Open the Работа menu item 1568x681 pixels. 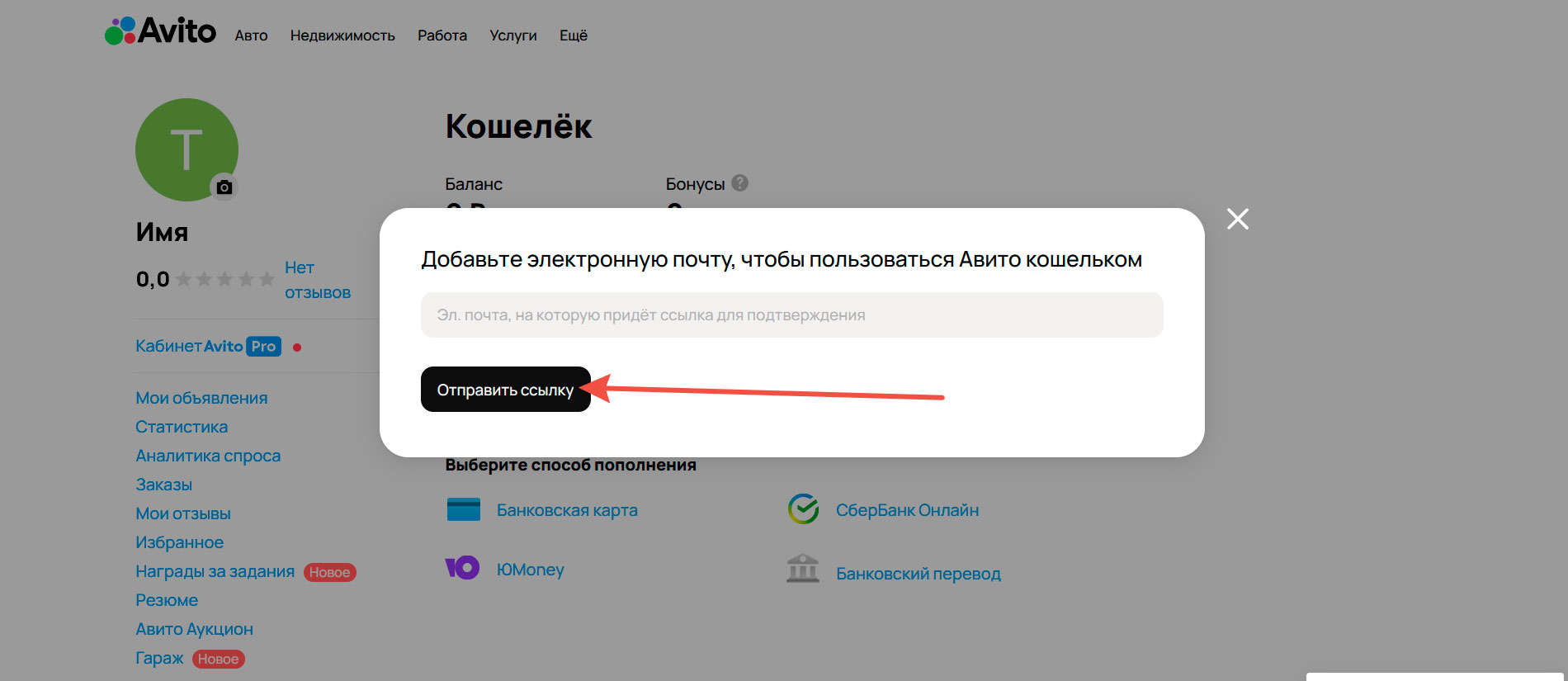click(x=442, y=35)
